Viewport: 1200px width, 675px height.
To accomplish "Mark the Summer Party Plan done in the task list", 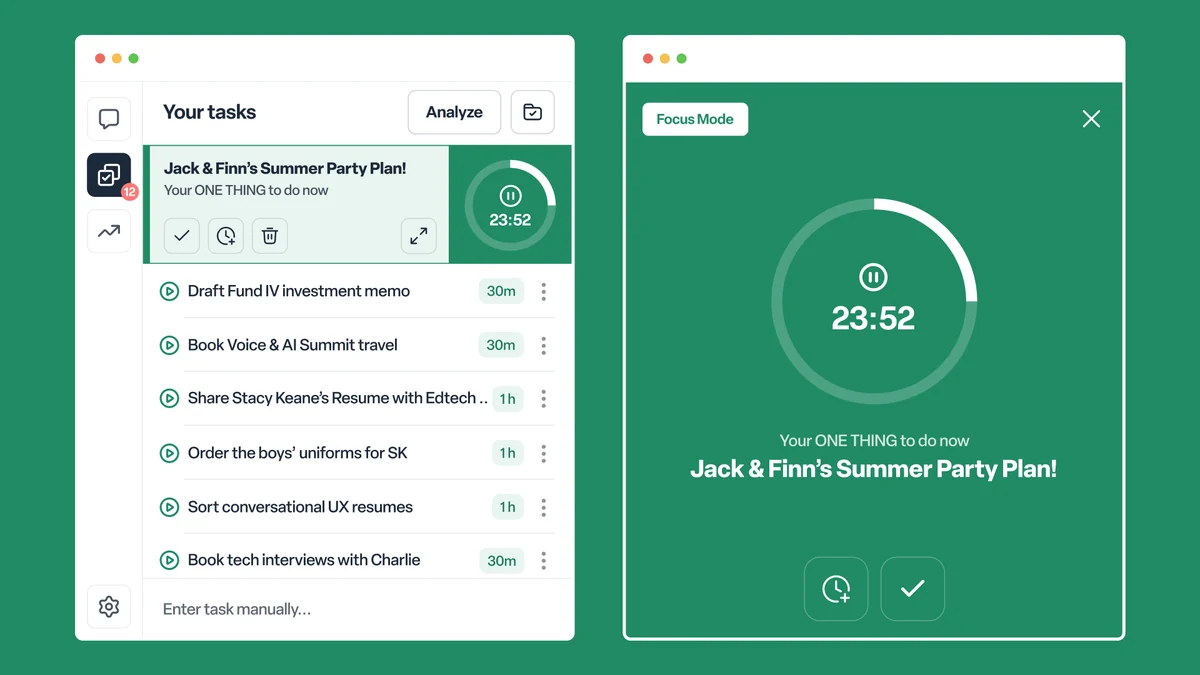I will (x=182, y=236).
